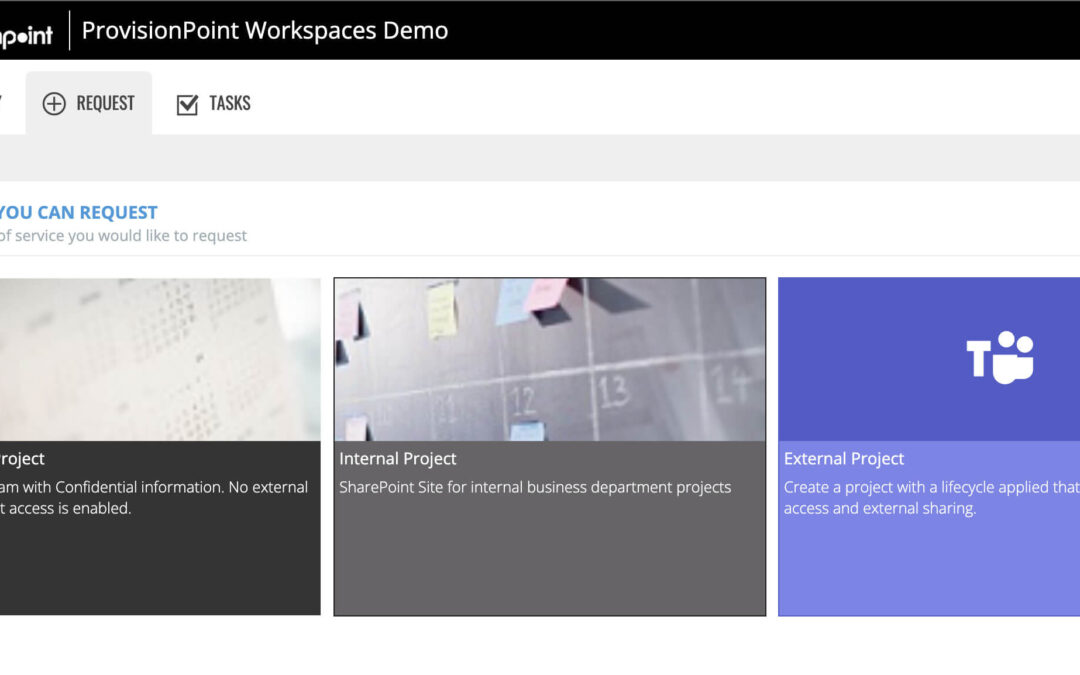Click the 'YOU CAN REQUEST' heading

click(79, 212)
